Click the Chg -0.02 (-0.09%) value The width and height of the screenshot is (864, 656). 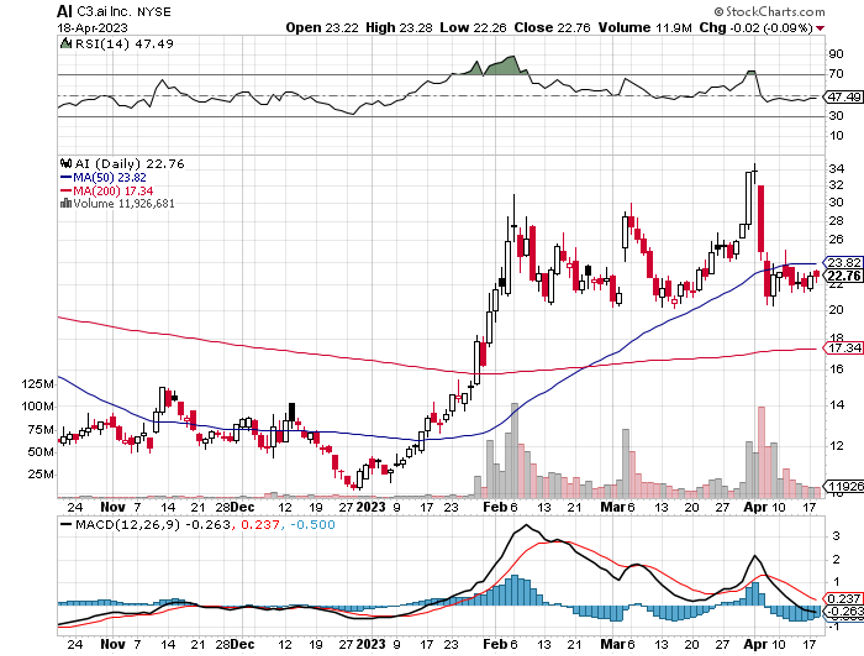click(x=756, y=28)
